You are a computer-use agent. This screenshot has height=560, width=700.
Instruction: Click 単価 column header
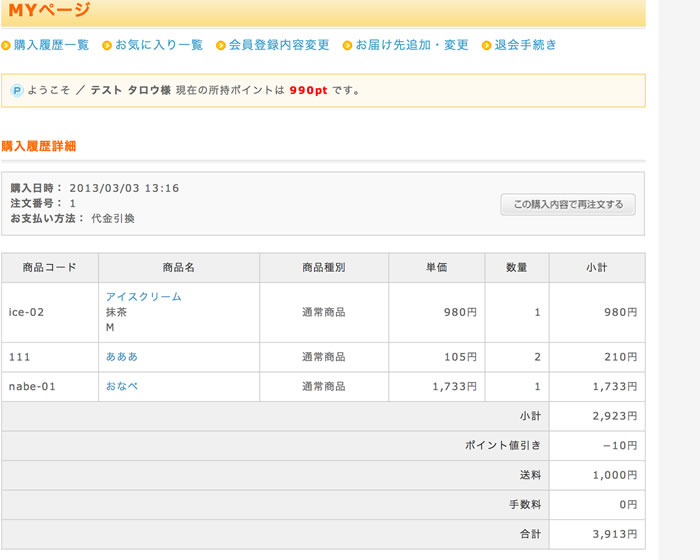[x=437, y=267]
